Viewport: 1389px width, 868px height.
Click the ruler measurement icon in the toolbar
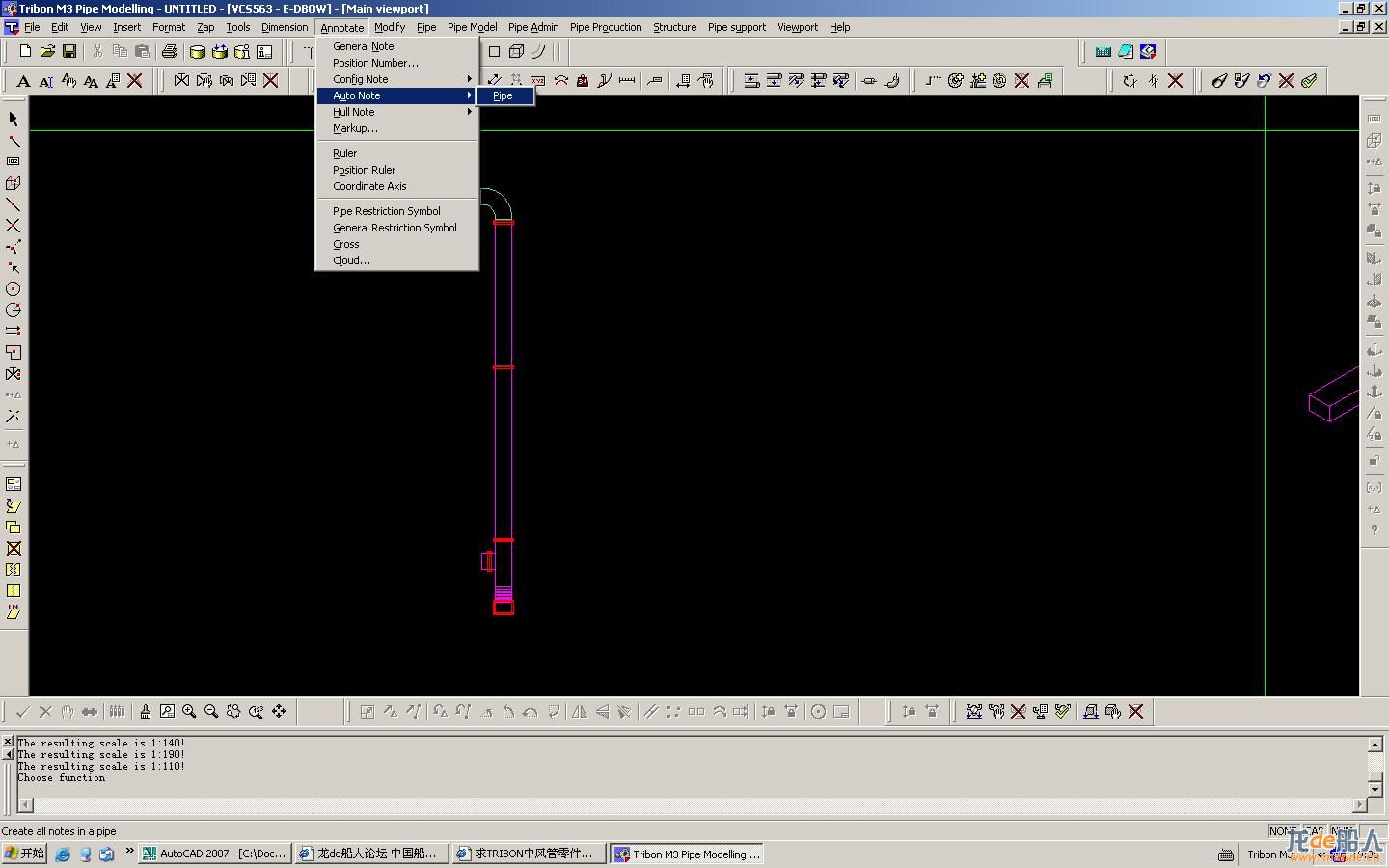pos(627,81)
